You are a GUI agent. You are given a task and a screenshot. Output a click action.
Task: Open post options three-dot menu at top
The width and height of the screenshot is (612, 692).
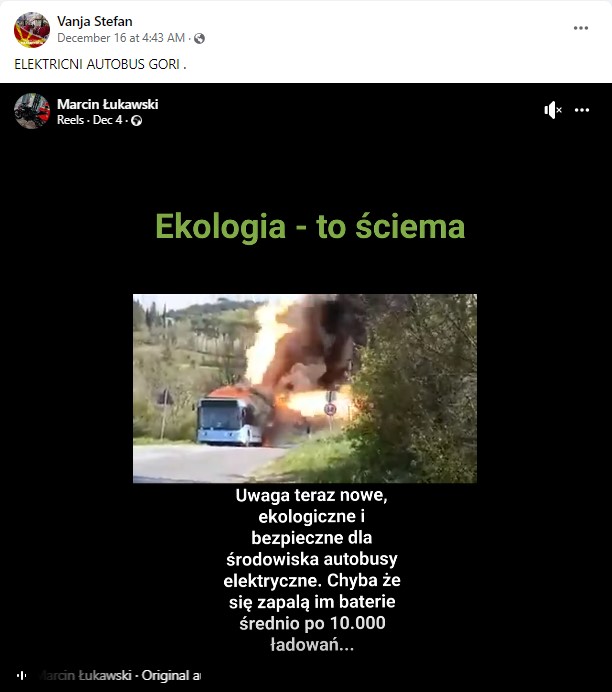581,28
